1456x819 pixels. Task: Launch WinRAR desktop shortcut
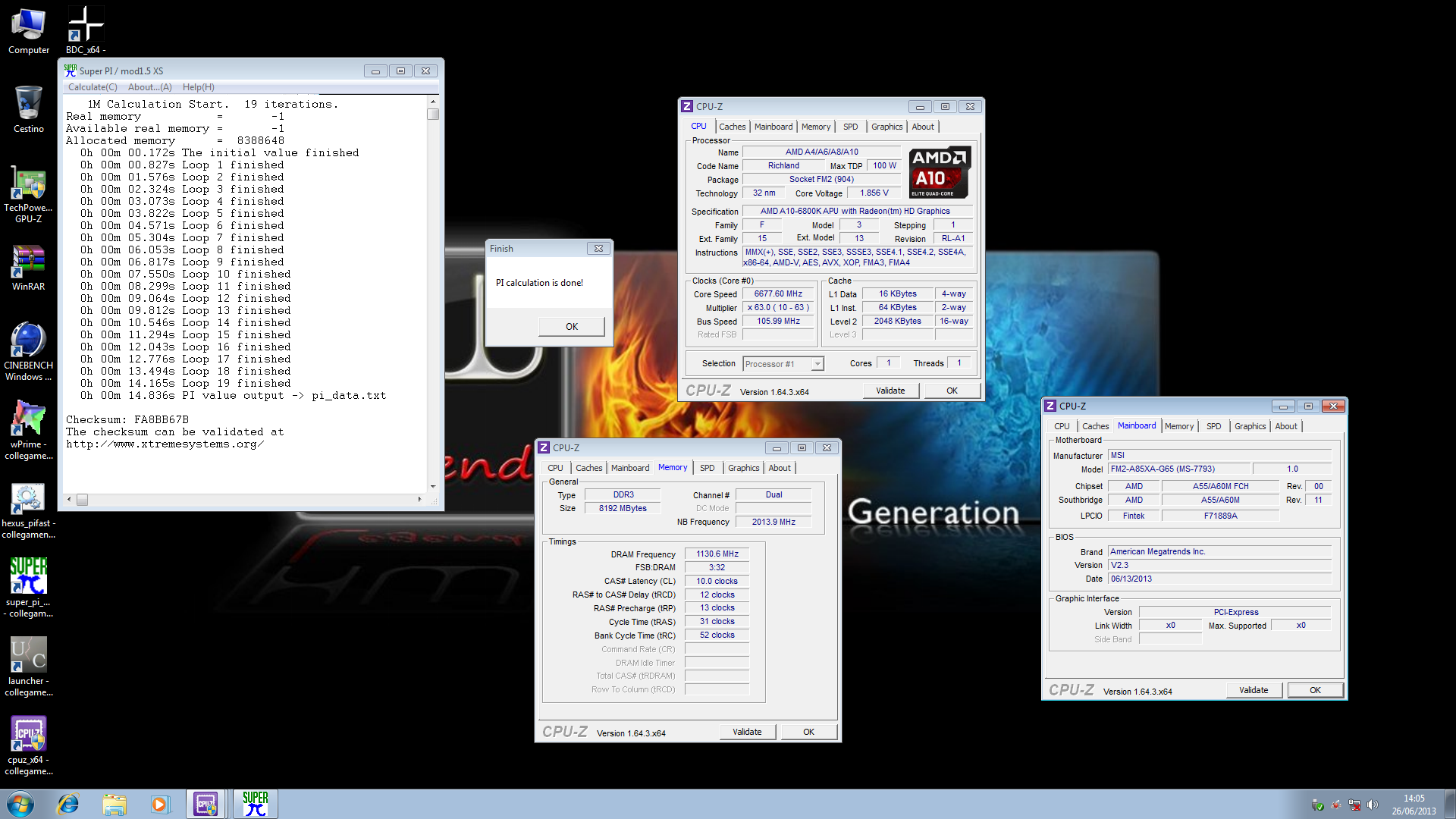point(29,268)
